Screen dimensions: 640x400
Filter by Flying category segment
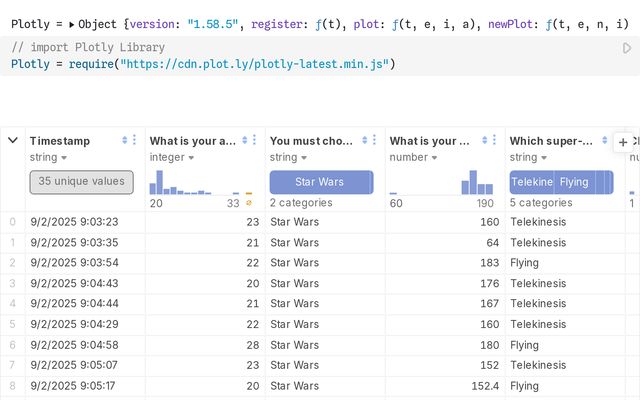574,182
